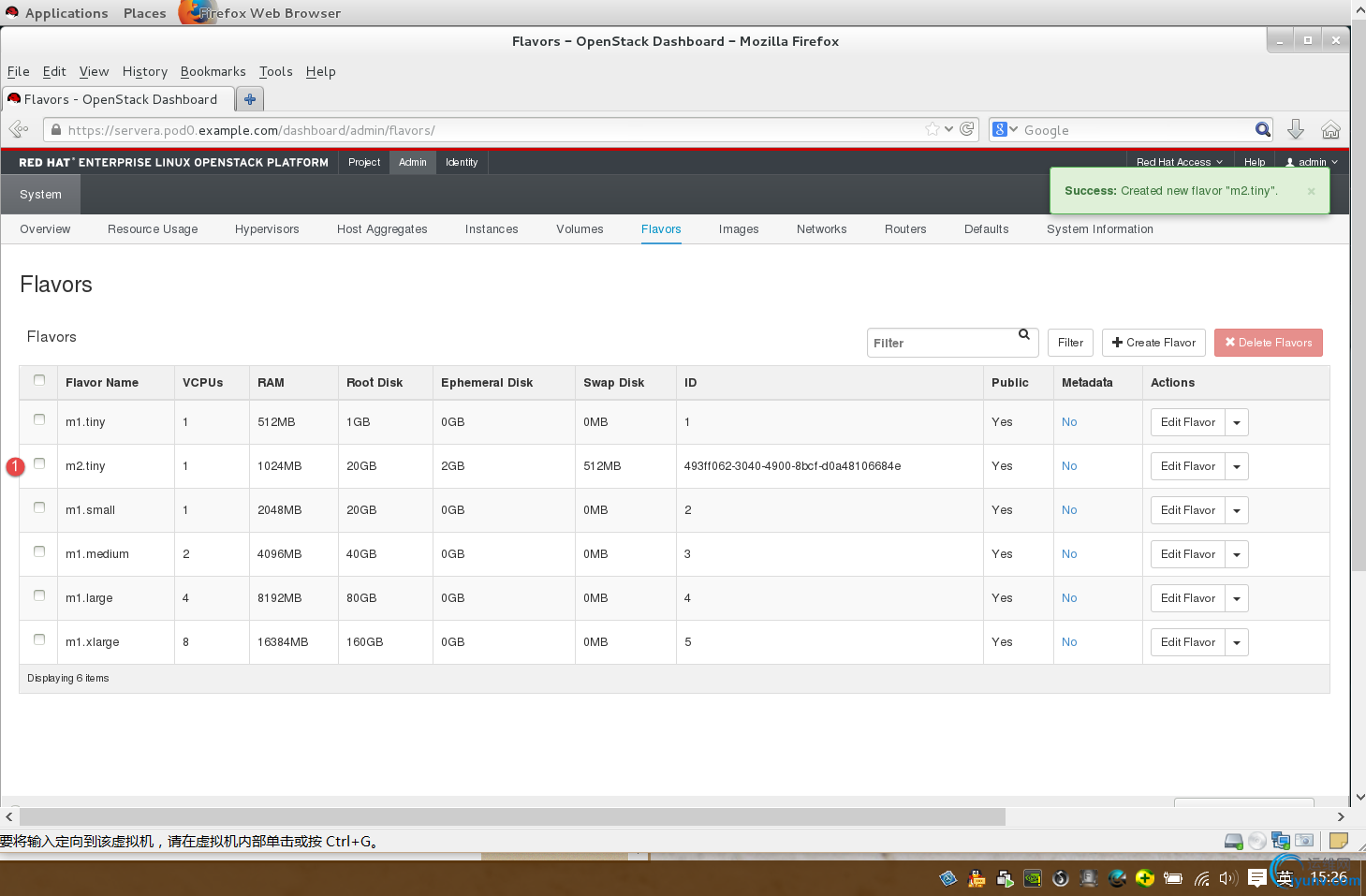Toggle the select-all checkbox in table header
Screen dimensions: 1366x896
click(x=39, y=380)
